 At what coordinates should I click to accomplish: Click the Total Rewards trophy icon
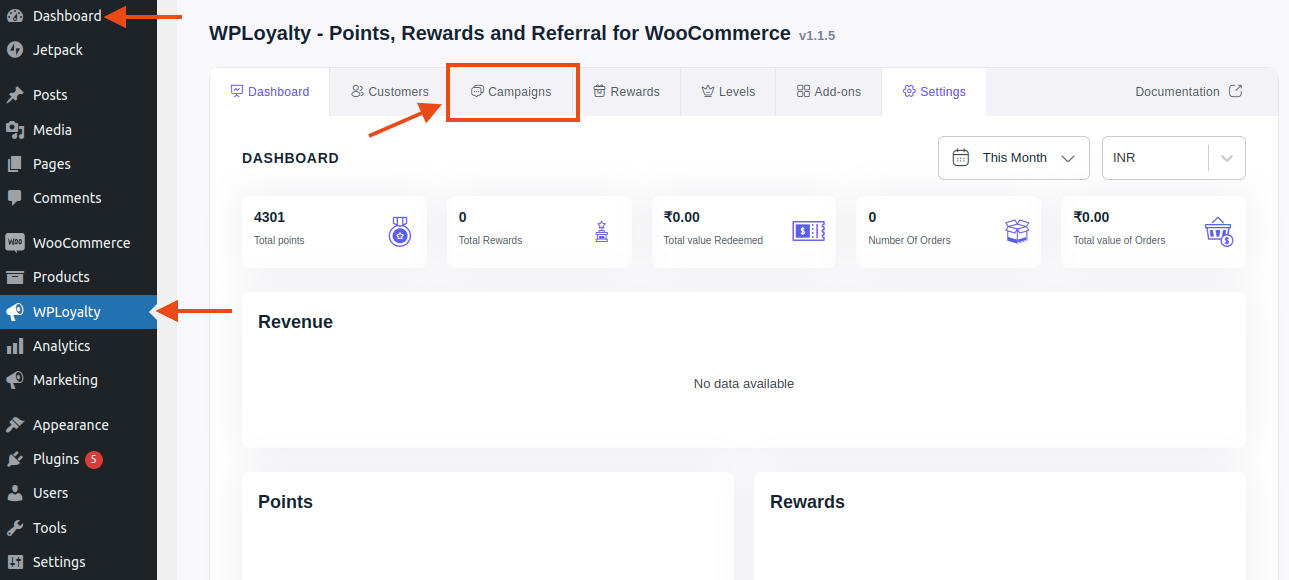coord(601,232)
